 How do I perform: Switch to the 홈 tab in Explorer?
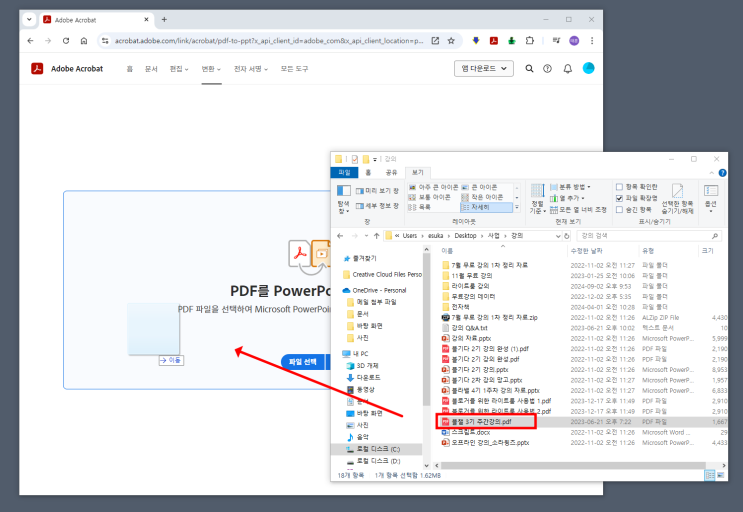pyautogui.click(x=368, y=172)
